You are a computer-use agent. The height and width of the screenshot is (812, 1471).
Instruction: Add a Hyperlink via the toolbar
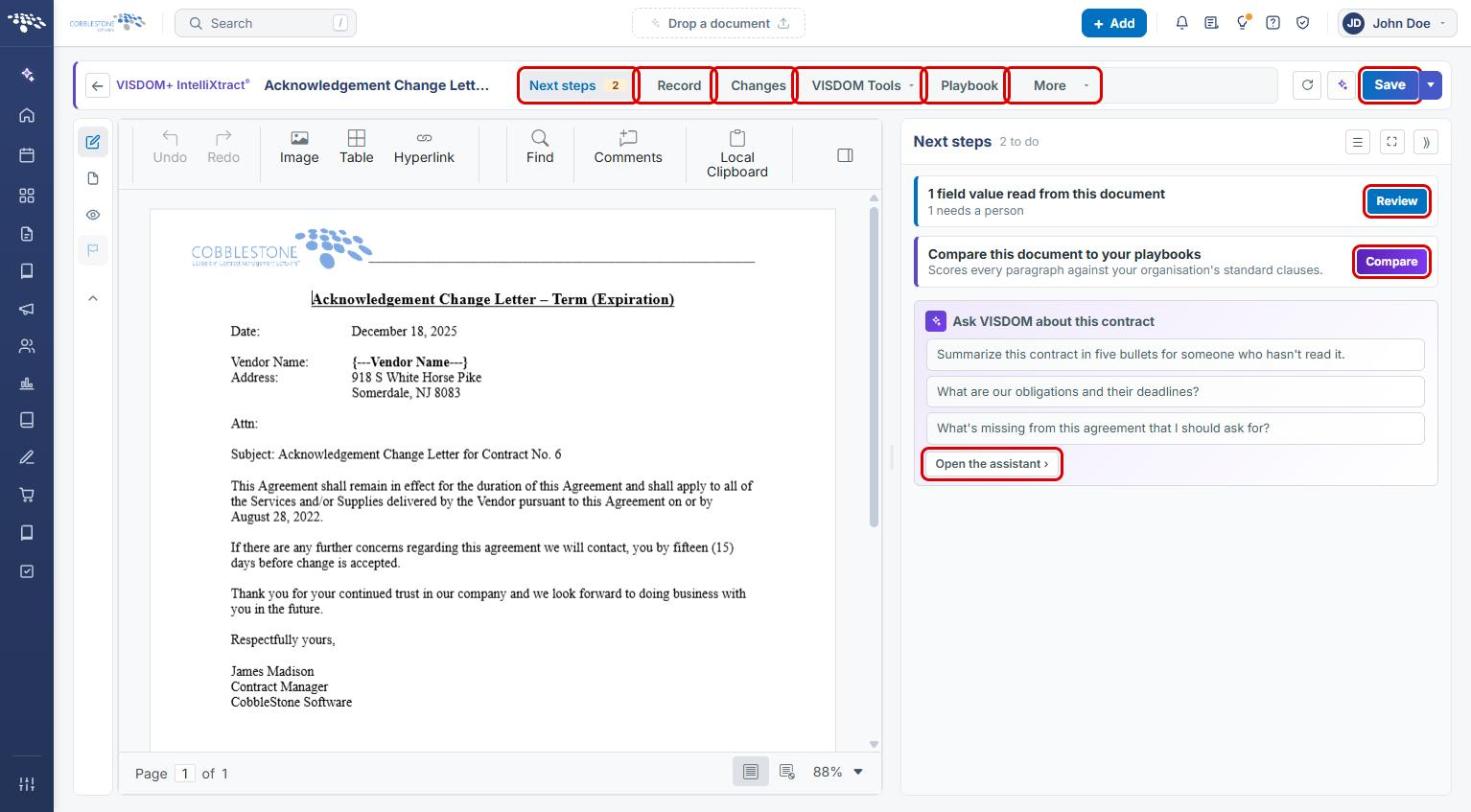pyautogui.click(x=424, y=147)
